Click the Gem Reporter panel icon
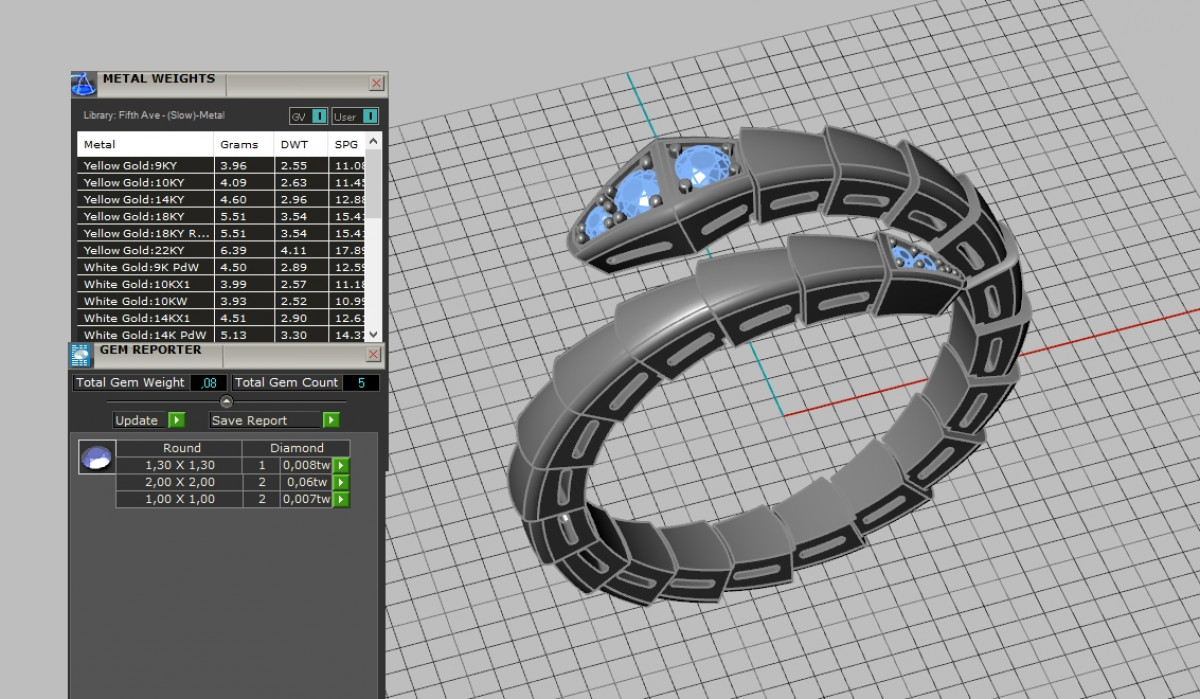1200x699 pixels. point(81,355)
